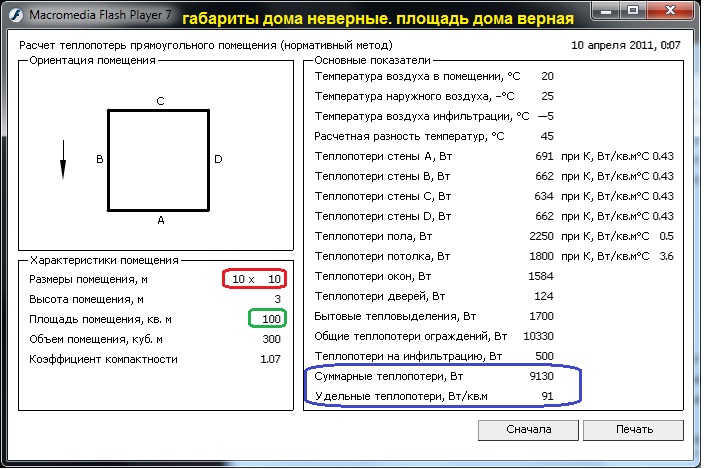Click the square room outline diagram
704x469 pixels.
click(x=159, y=160)
